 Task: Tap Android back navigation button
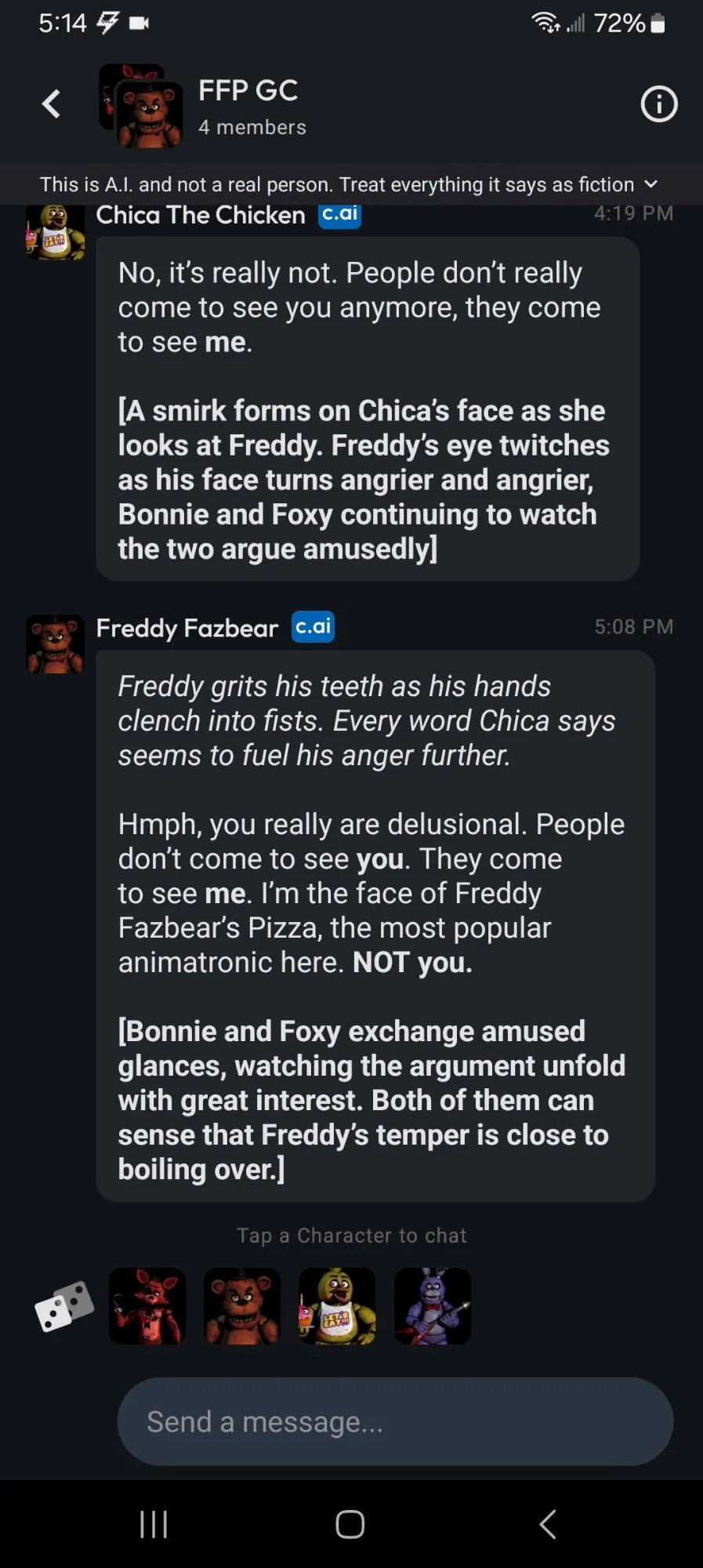(548, 1524)
